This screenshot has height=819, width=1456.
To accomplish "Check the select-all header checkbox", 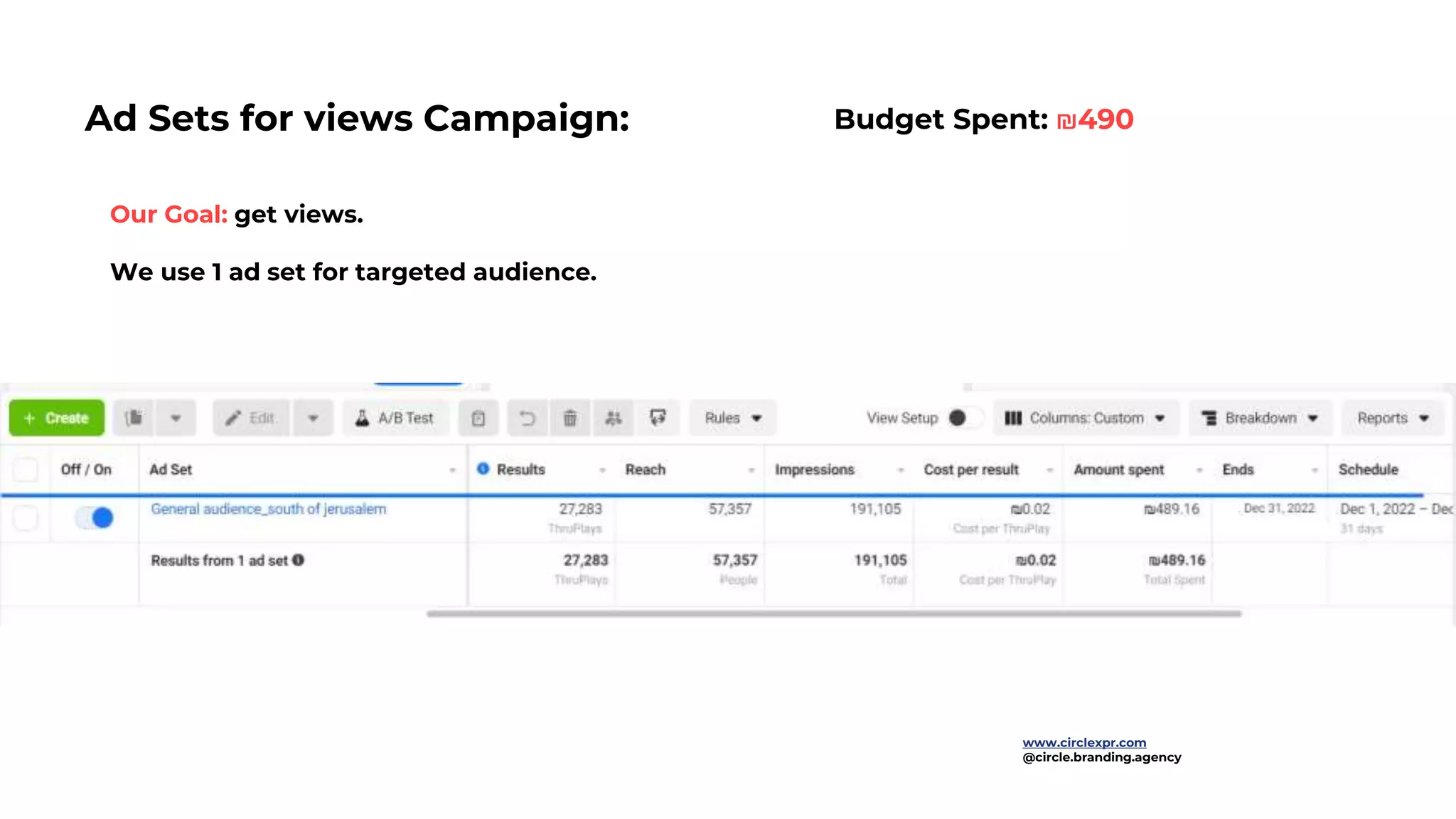I will [26, 470].
